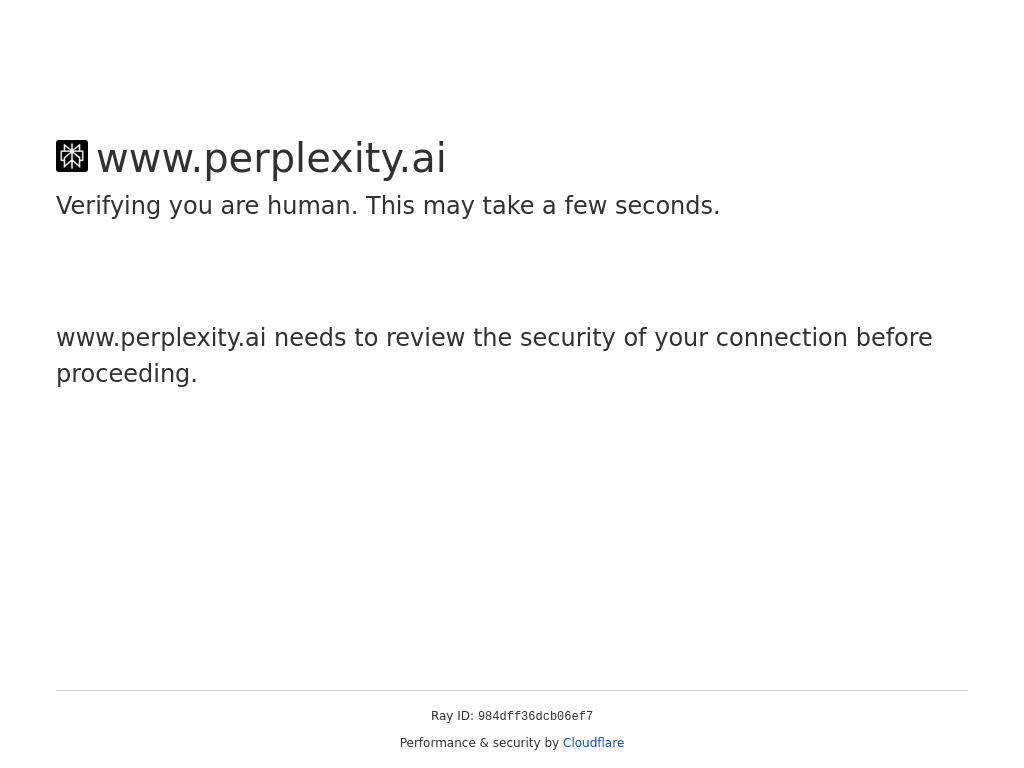Click "This may take a few seconds" text

pos(542,206)
